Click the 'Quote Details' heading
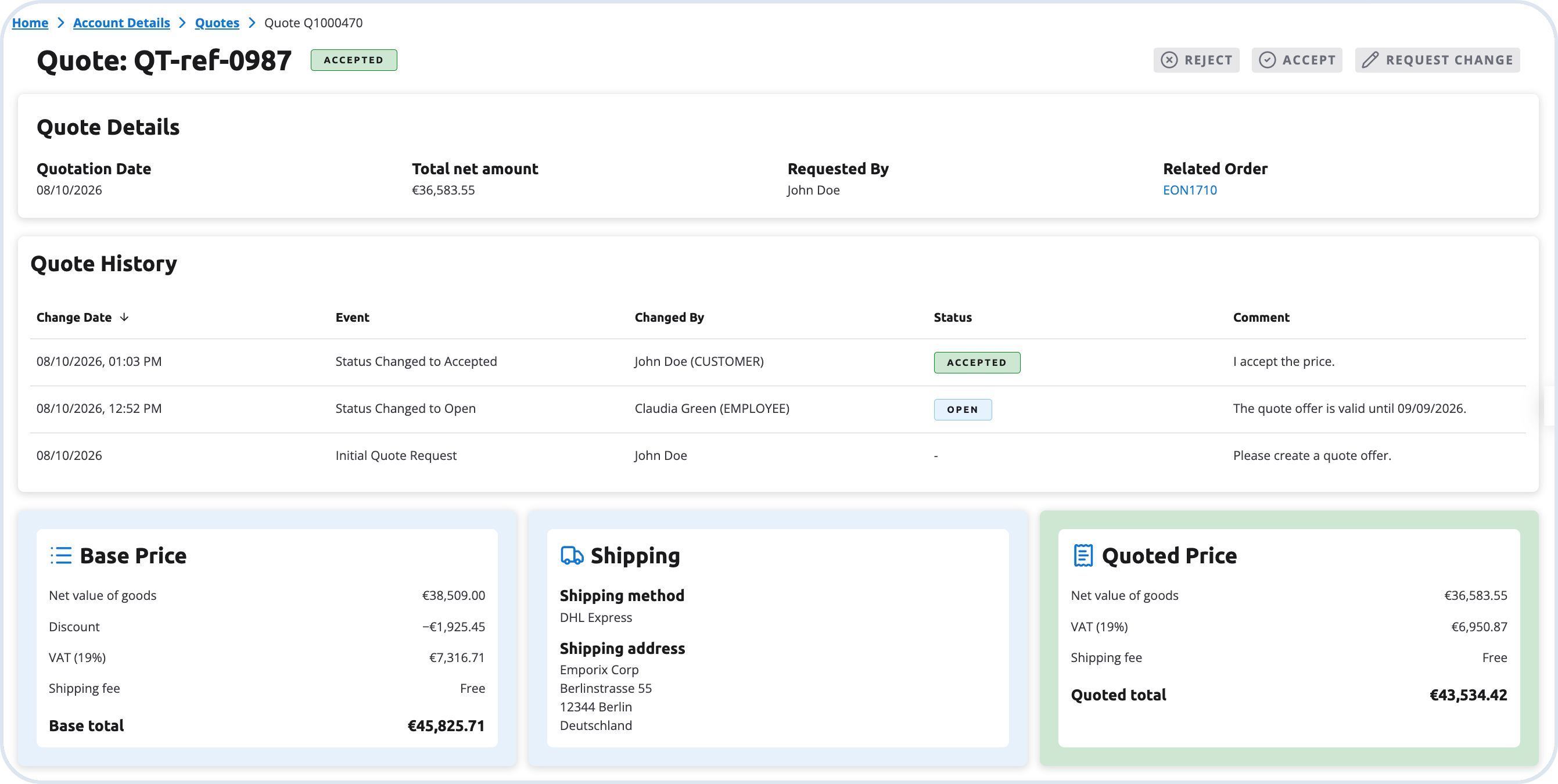The width and height of the screenshot is (1558, 784). [x=107, y=128]
